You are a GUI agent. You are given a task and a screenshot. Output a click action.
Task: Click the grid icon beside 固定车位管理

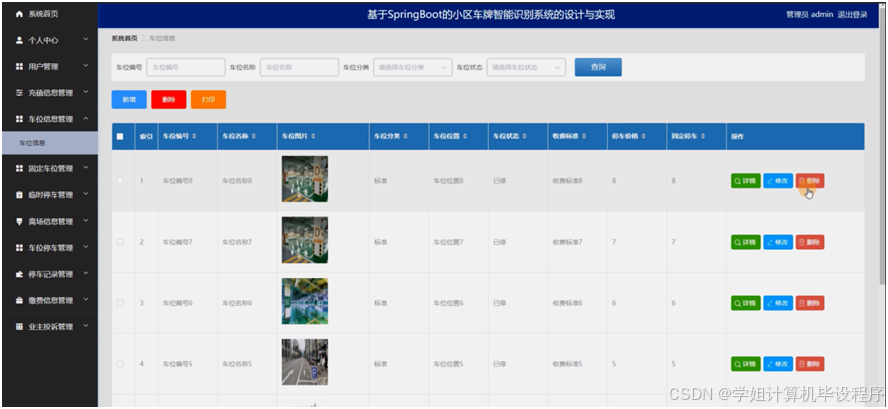19,168
